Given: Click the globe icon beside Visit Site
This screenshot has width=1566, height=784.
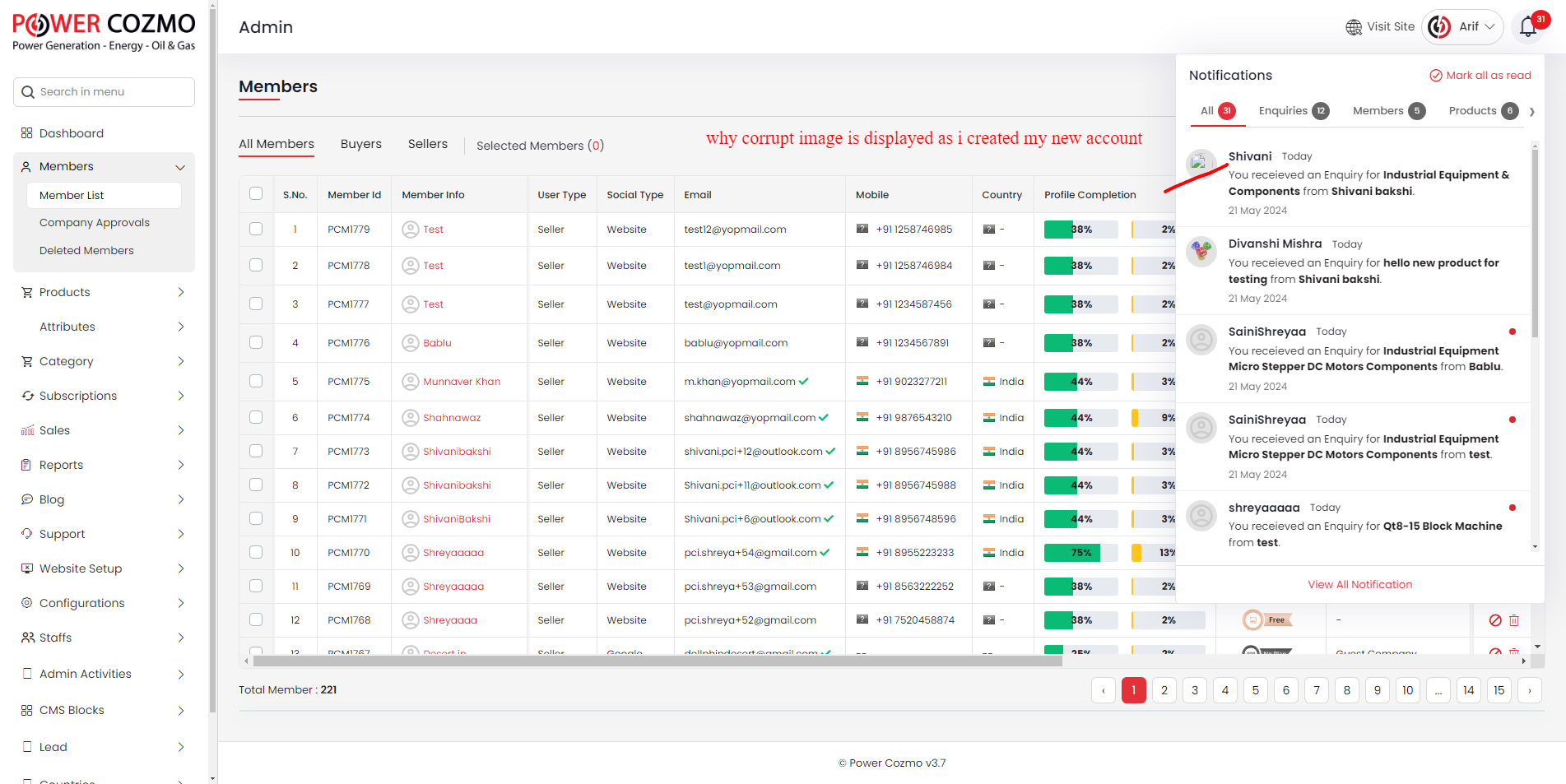Looking at the screenshot, I should [x=1354, y=27].
